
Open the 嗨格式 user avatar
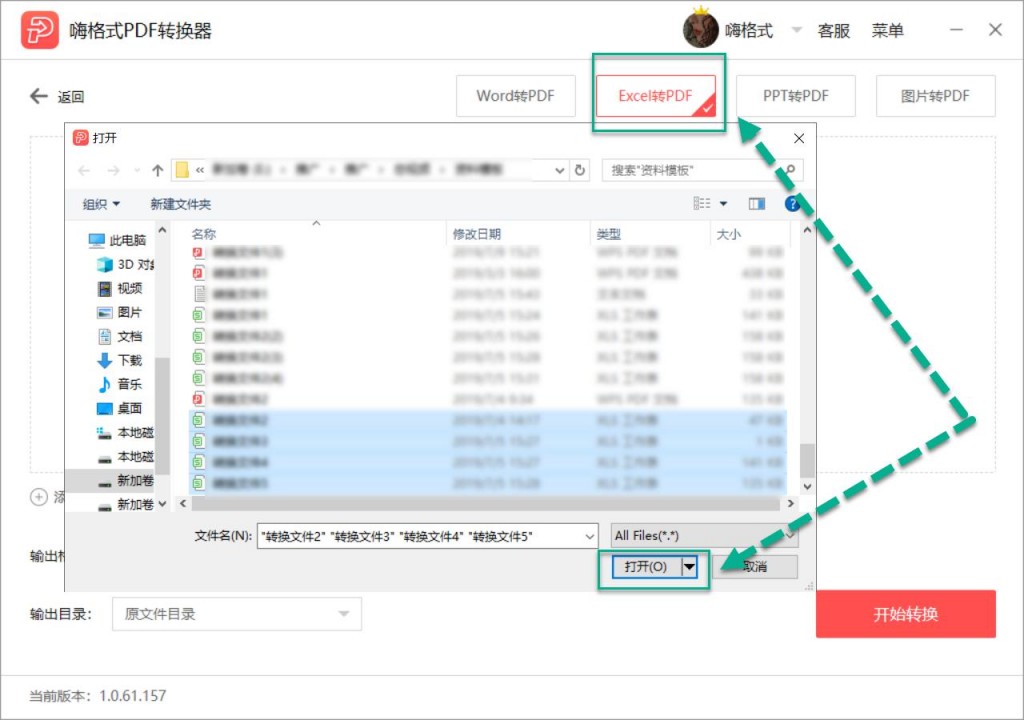click(701, 29)
